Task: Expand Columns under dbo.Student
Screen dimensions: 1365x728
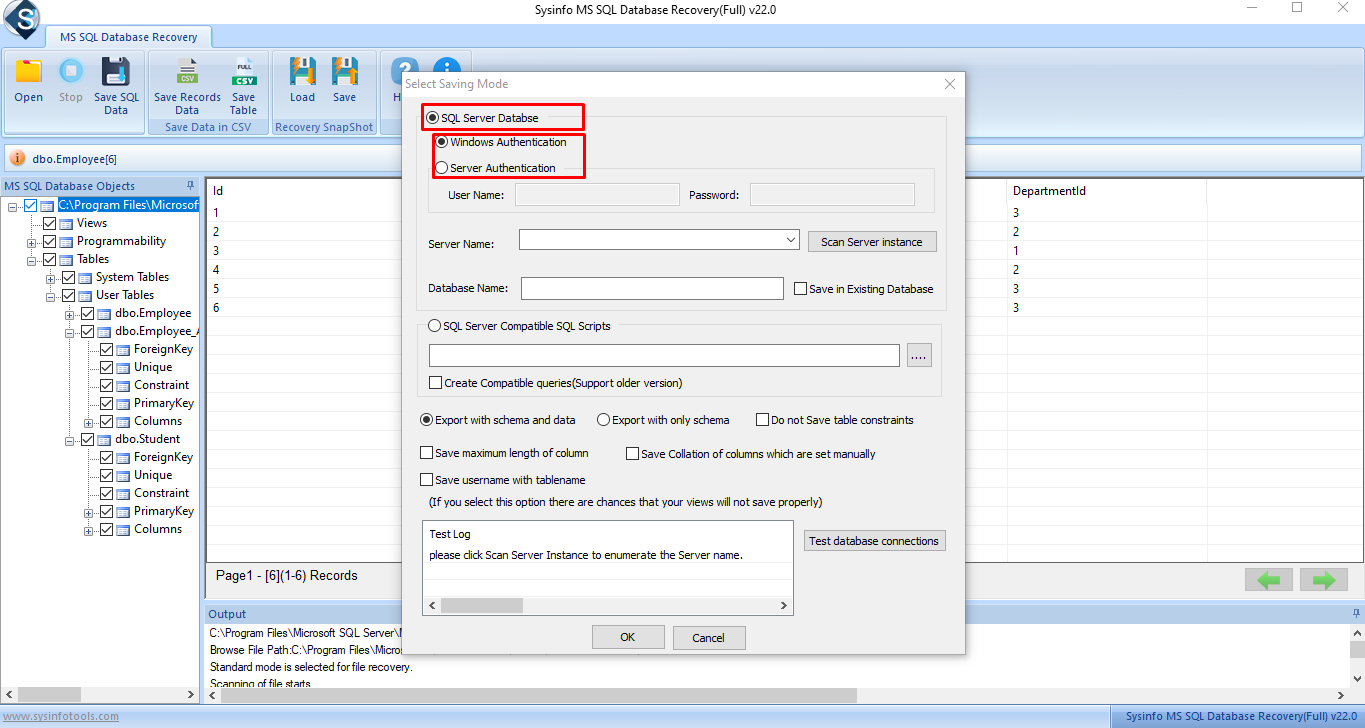Action: (89, 530)
